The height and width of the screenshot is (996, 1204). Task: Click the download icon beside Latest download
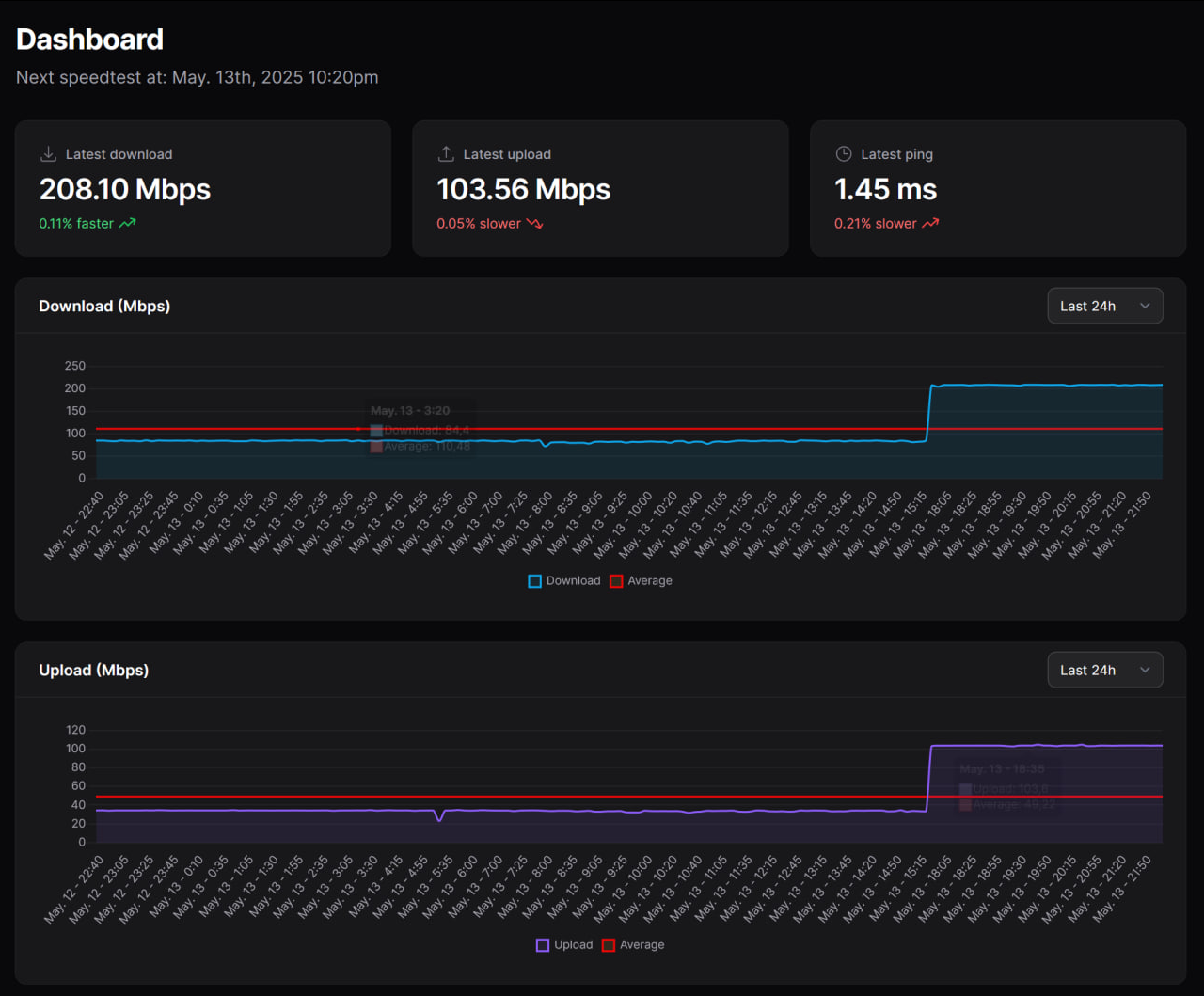coord(48,154)
